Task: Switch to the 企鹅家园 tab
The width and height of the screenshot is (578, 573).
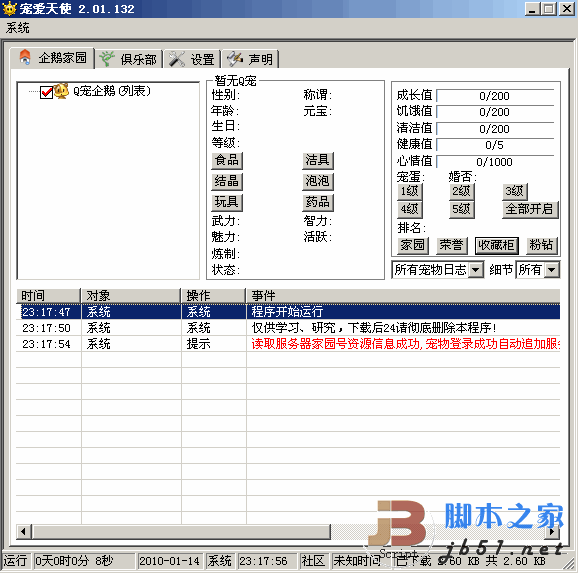Action: tap(52, 58)
